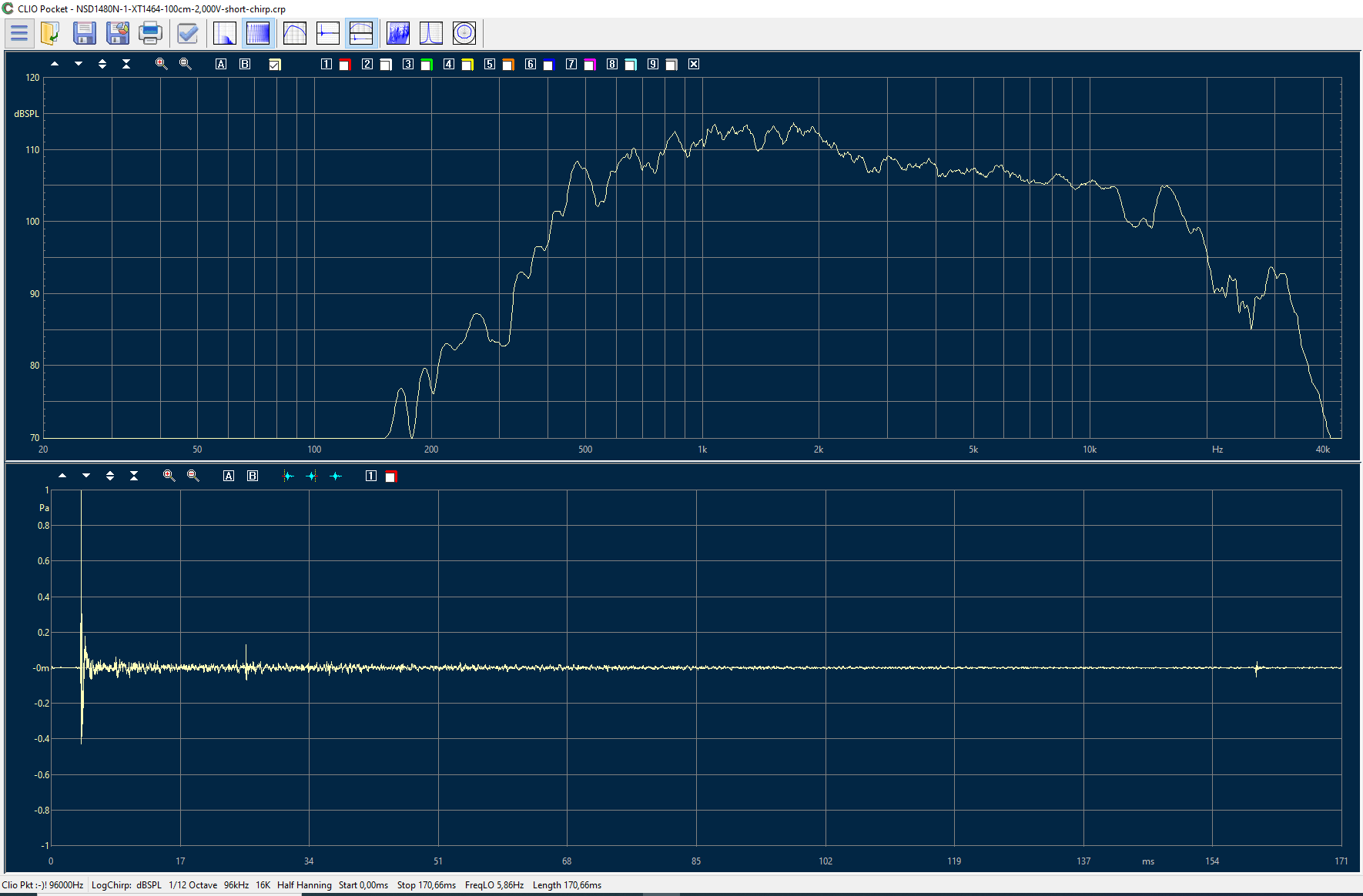Select overlay slot 6

click(x=531, y=64)
